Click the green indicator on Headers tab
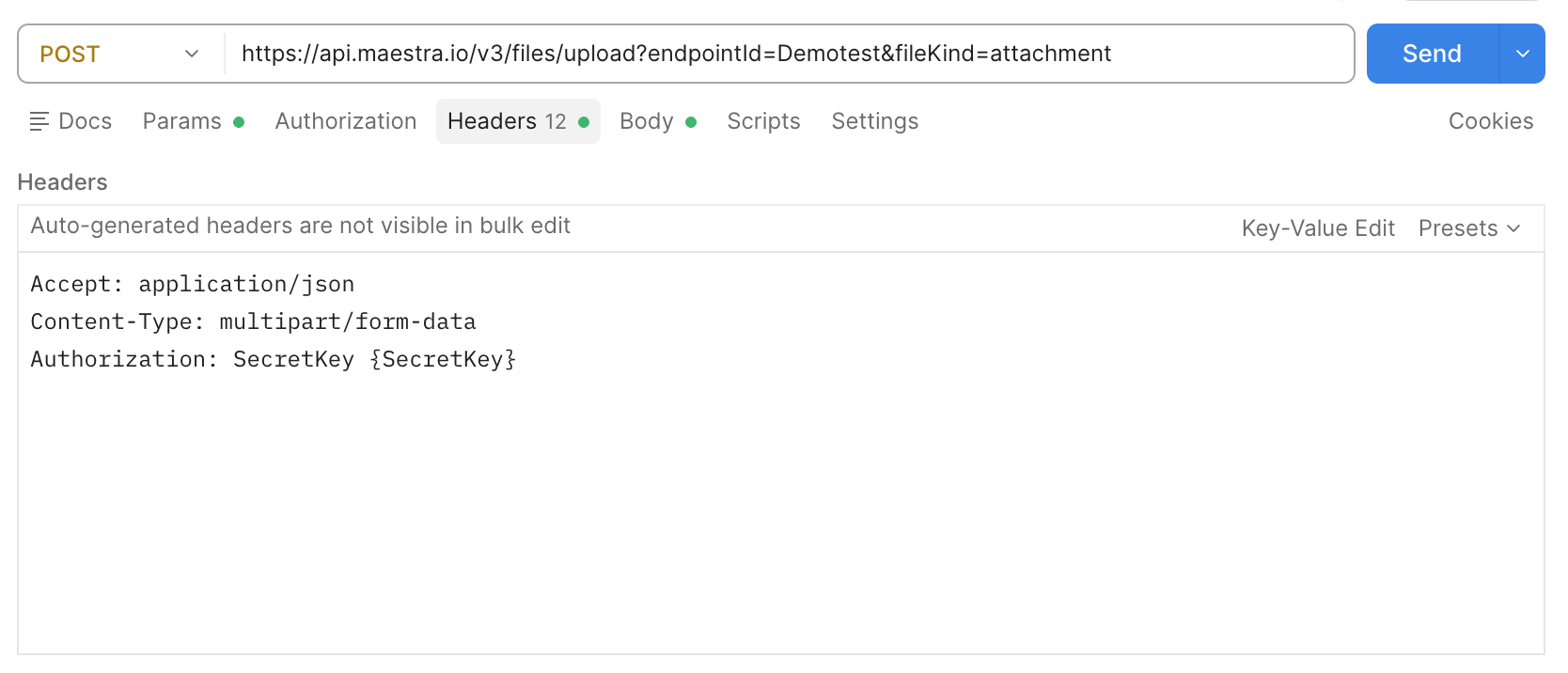Image resolution: width=1568 pixels, height=673 pixels. [x=584, y=122]
